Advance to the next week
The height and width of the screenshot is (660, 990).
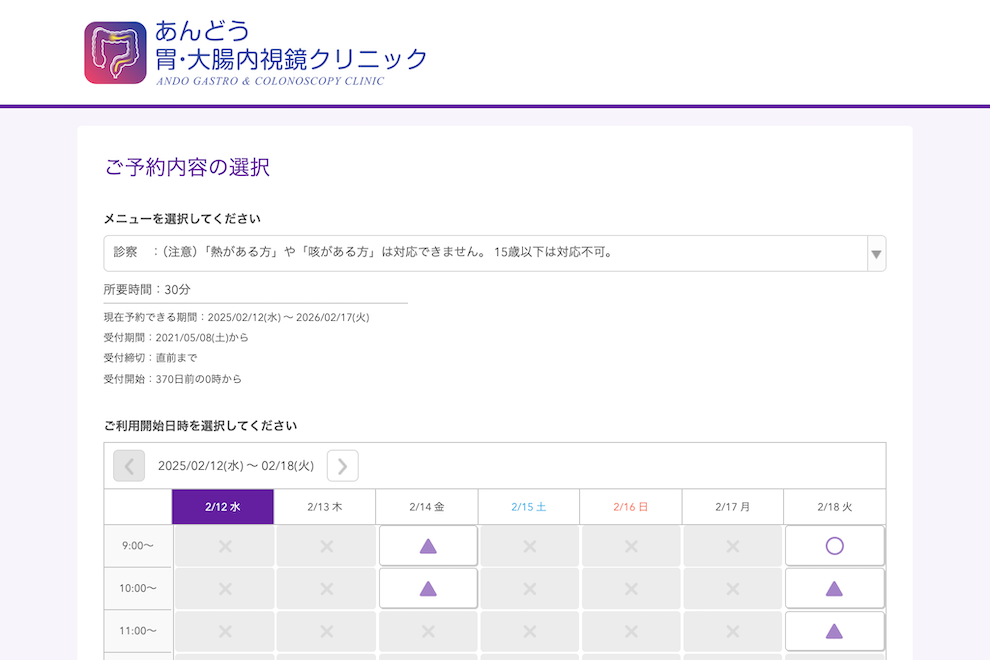click(x=342, y=466)
